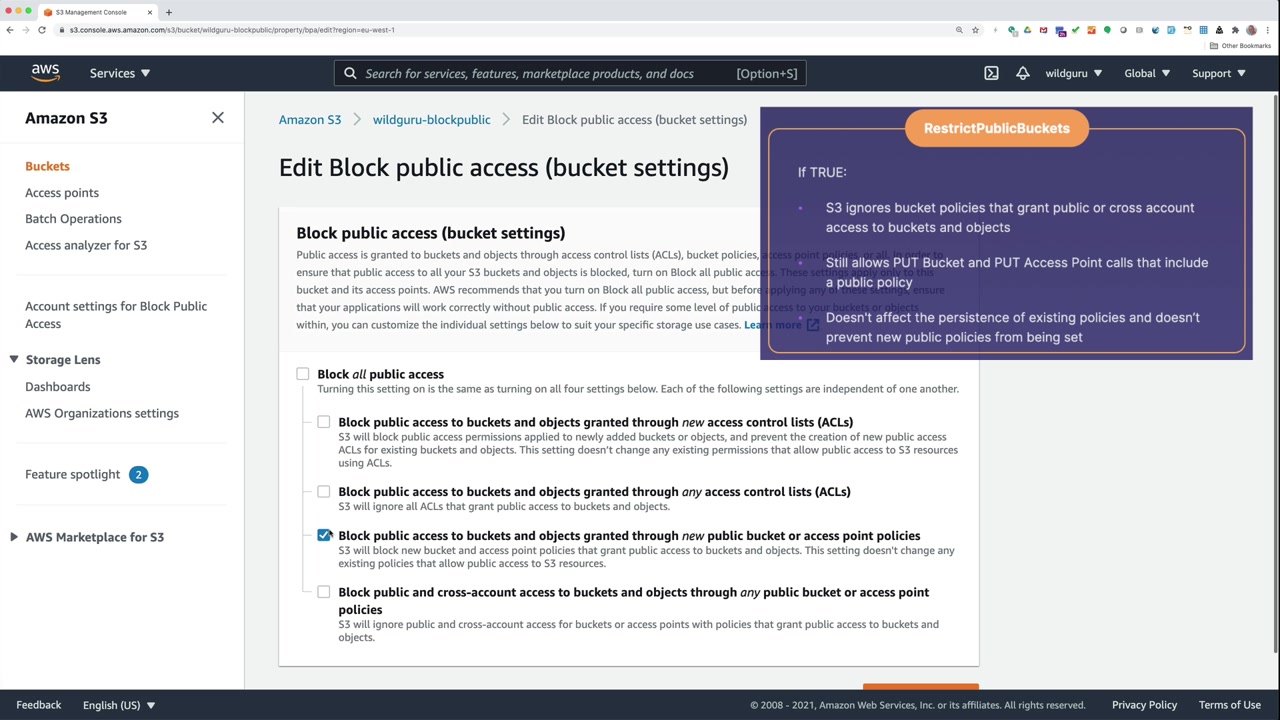
Task: Open the Global region dropdown
Action: tap(1147, 73)
